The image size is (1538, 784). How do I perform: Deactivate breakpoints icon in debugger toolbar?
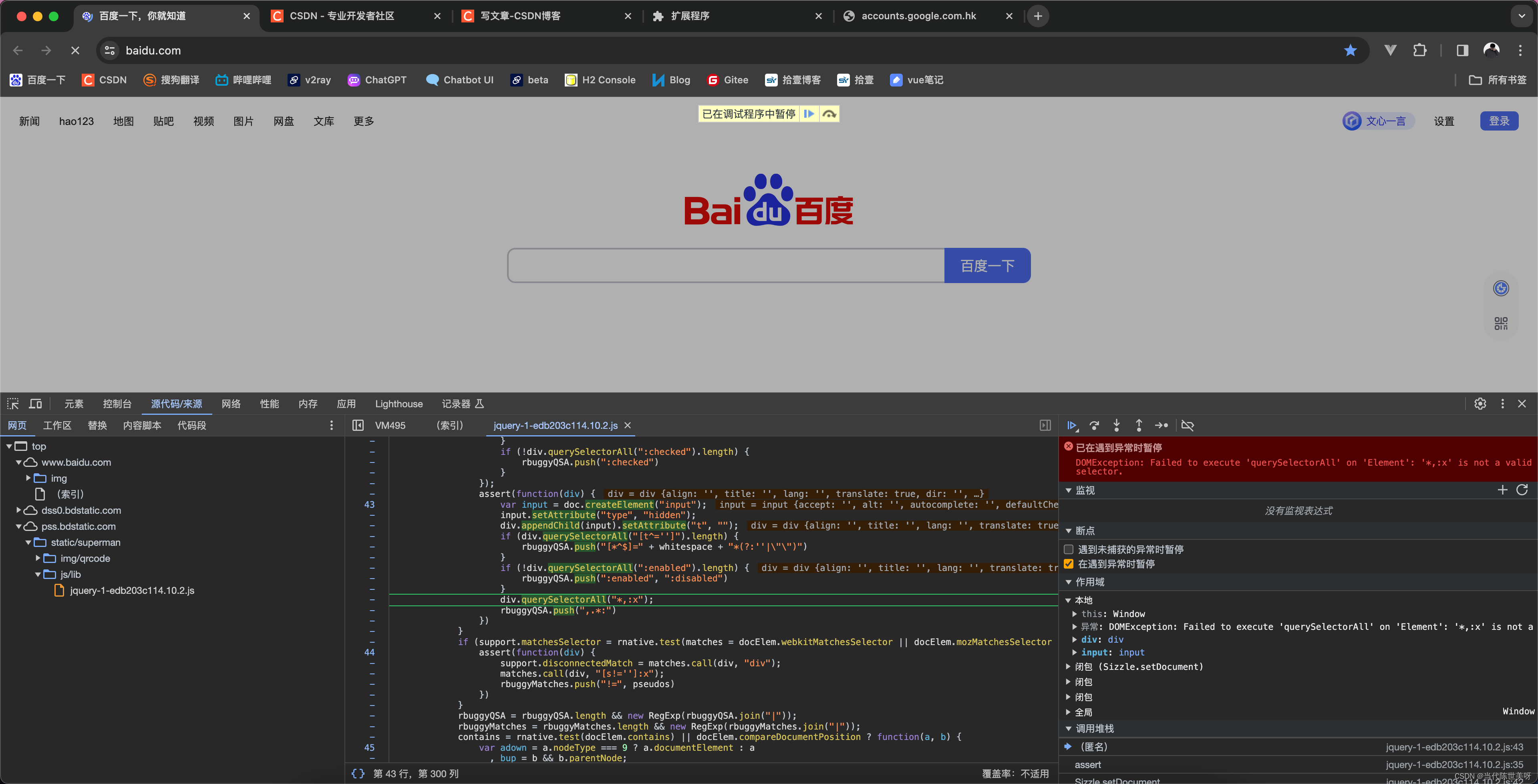1188,425
